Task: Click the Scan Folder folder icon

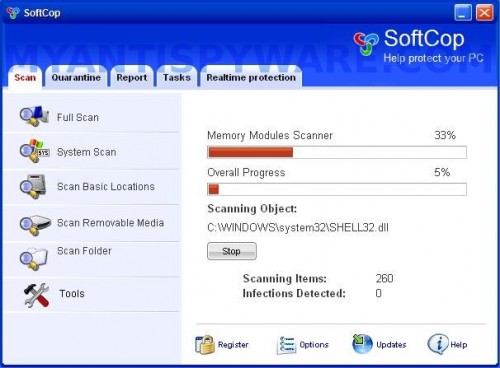Action: 34,258
